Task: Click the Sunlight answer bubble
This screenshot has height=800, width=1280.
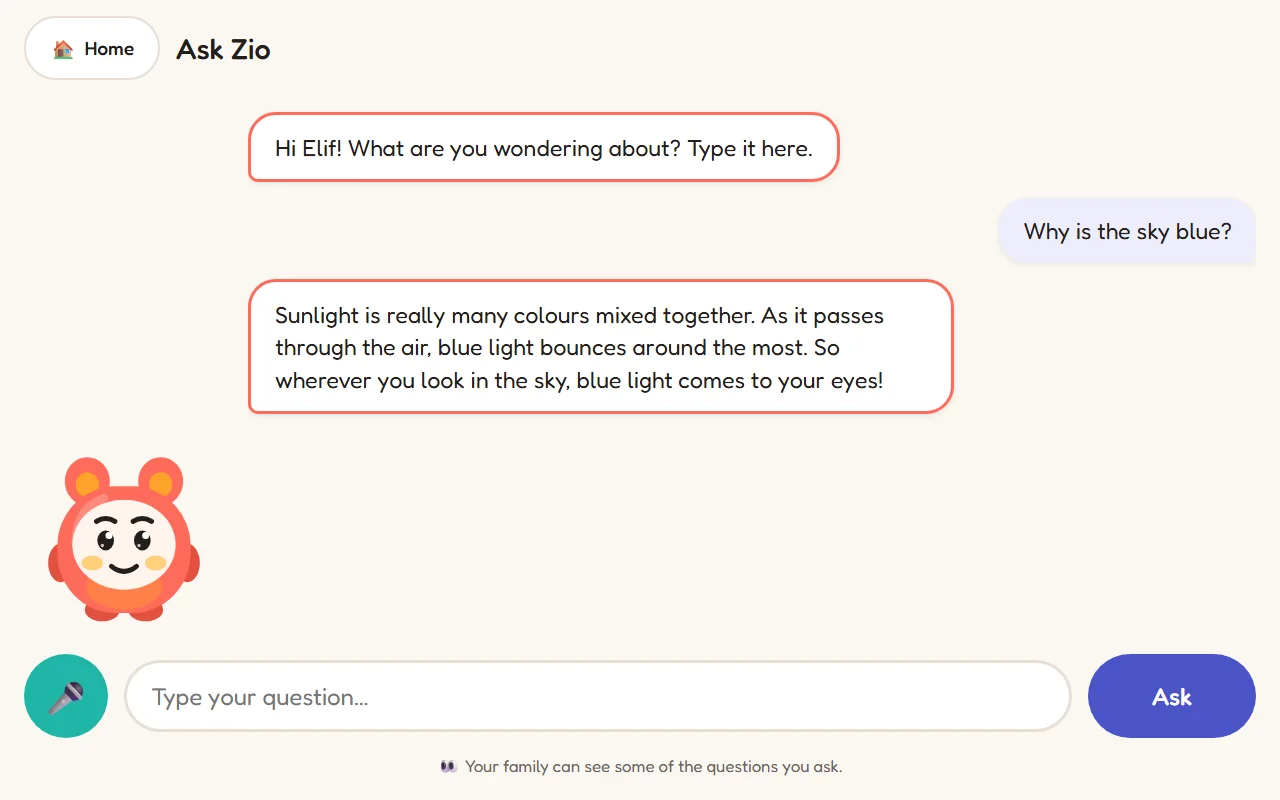Action: (x=600, y=346)
